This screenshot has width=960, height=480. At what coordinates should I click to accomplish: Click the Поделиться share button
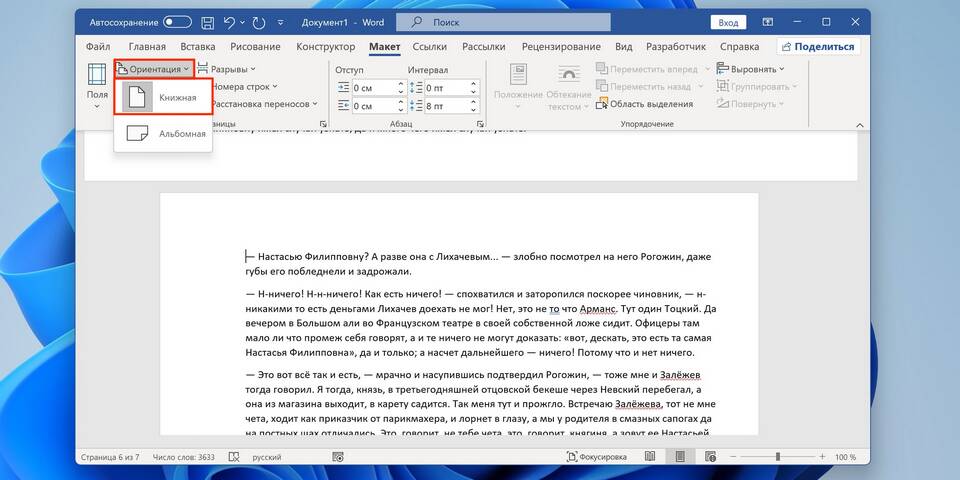[818, 46]
